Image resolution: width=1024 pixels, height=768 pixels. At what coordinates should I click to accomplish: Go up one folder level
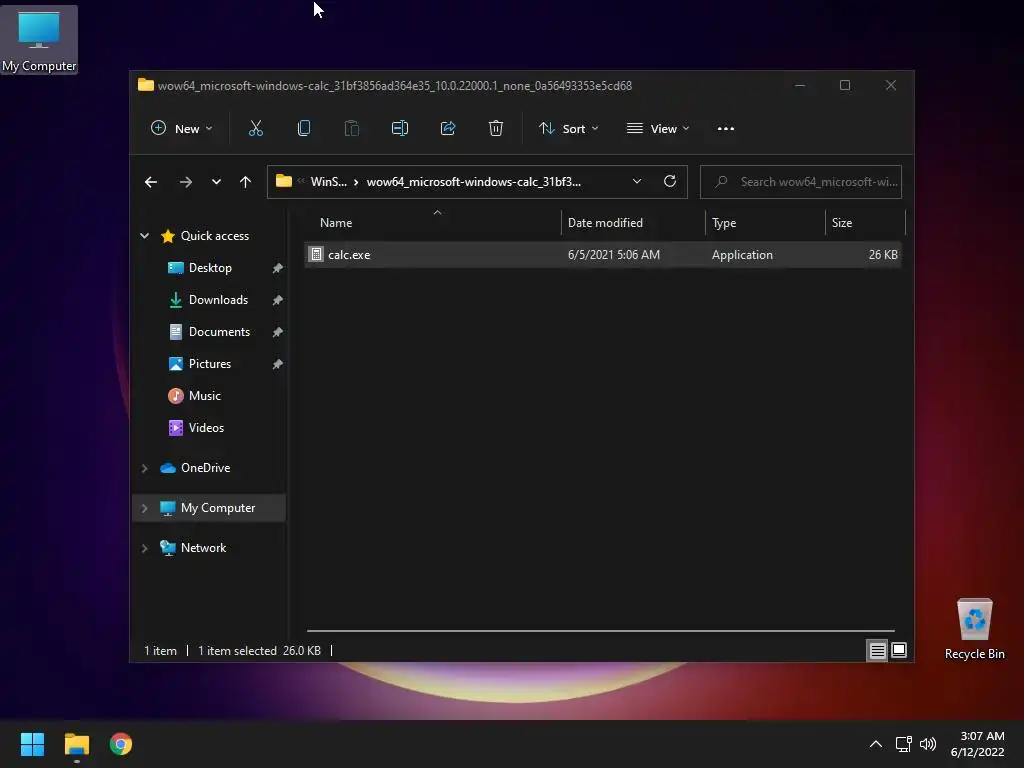click(x=245, y=182)
